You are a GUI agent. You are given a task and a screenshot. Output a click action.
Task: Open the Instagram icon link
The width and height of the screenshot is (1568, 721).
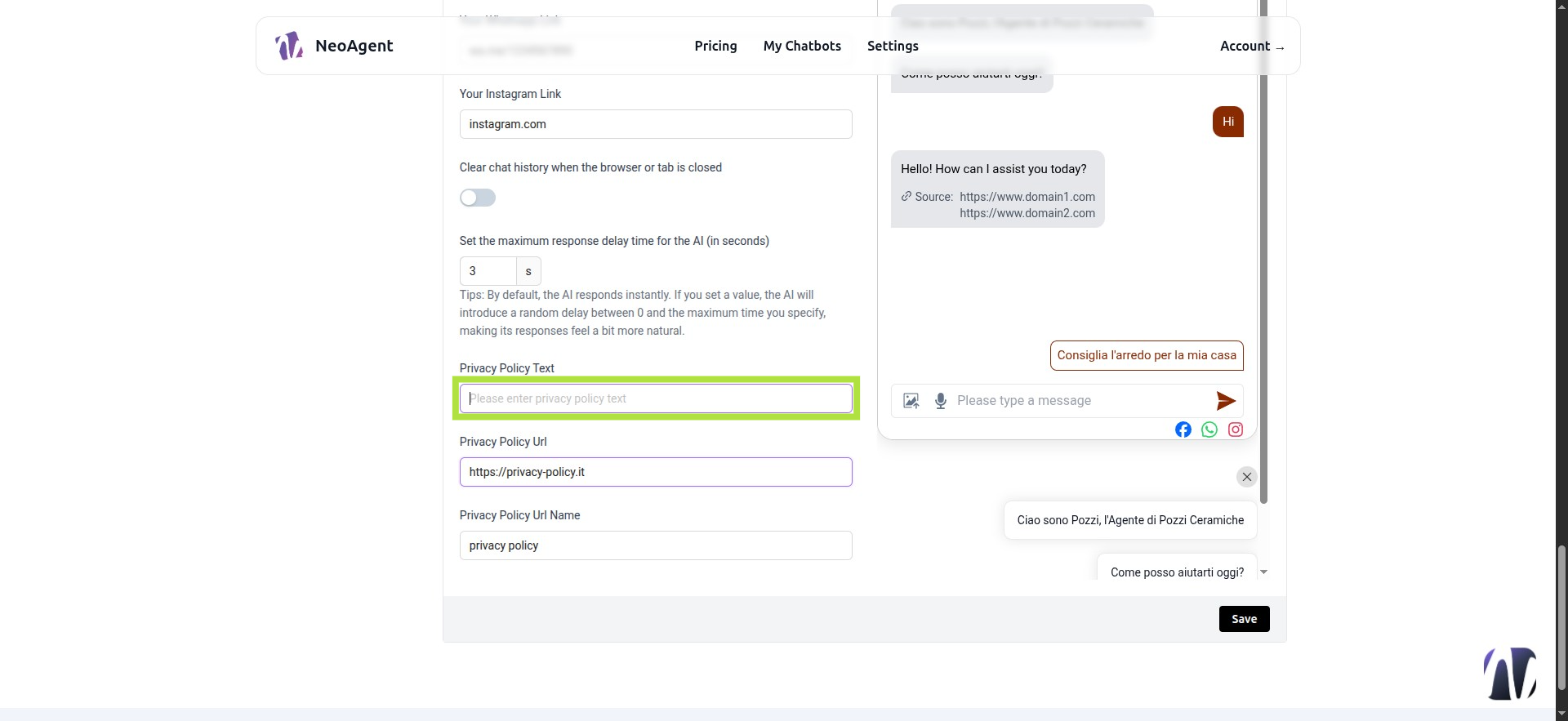(1236, 429)
